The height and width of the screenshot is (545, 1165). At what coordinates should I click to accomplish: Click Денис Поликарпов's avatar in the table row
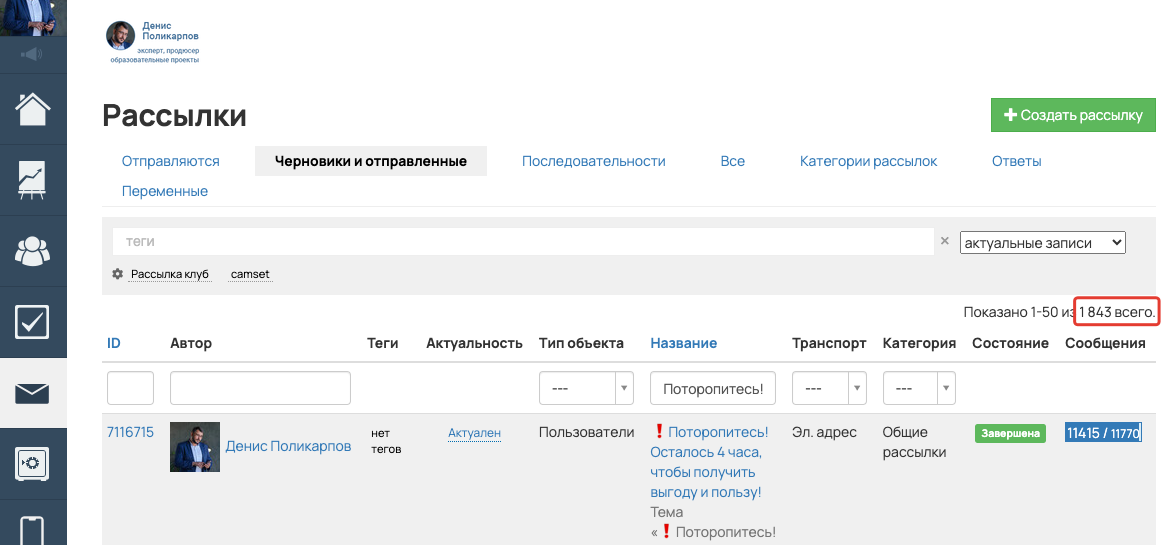coord(194,446)
